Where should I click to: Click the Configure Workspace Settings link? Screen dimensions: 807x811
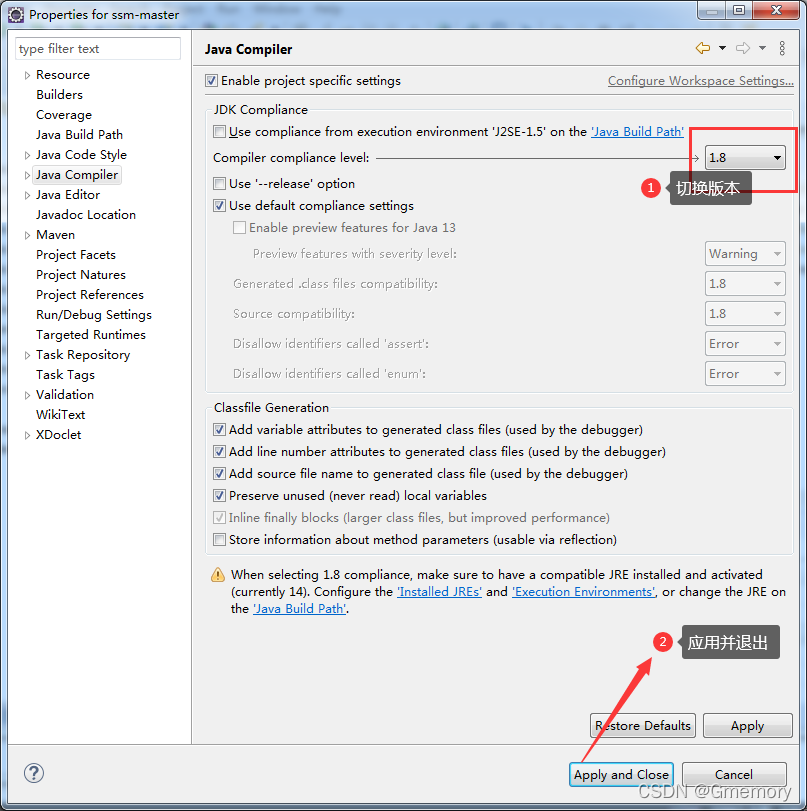700,80
